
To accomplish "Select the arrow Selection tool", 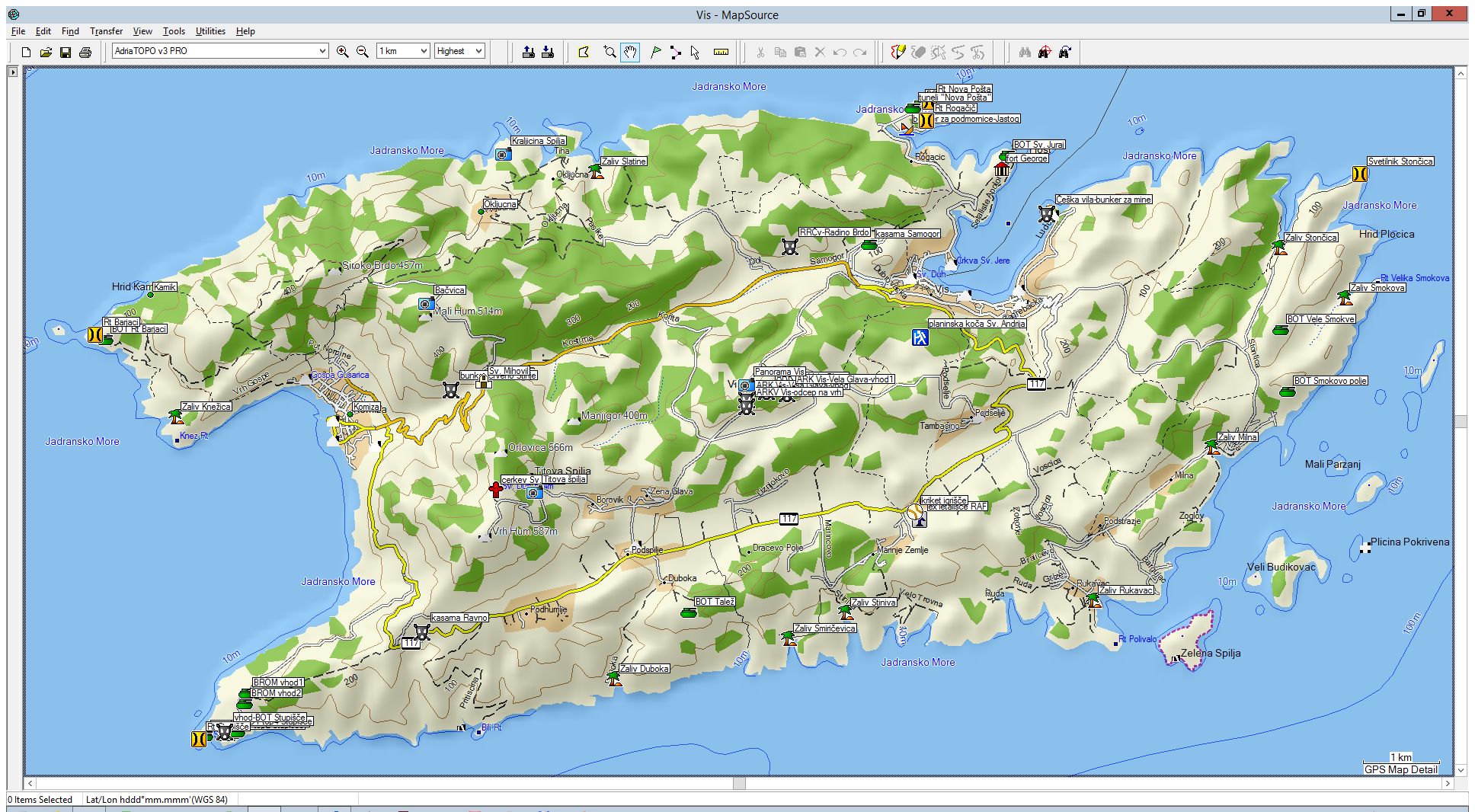I will click(695, 52).
